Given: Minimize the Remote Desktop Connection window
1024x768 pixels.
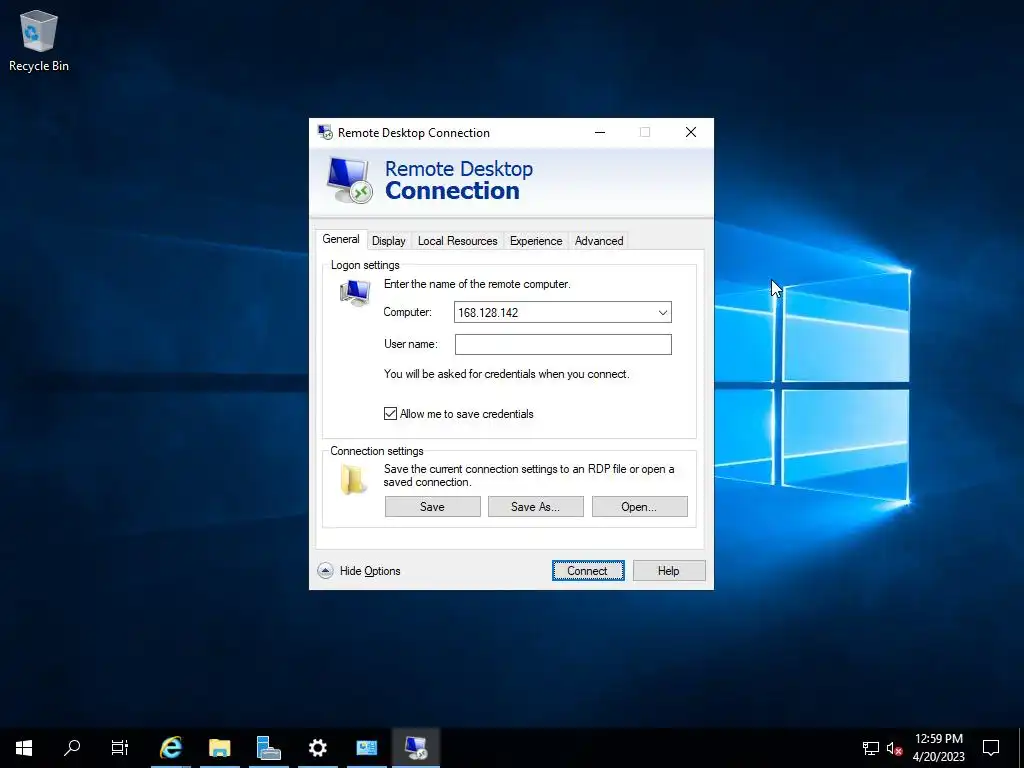Looking at the screenshot, I should pyautogui.click(x=600, y=133).
